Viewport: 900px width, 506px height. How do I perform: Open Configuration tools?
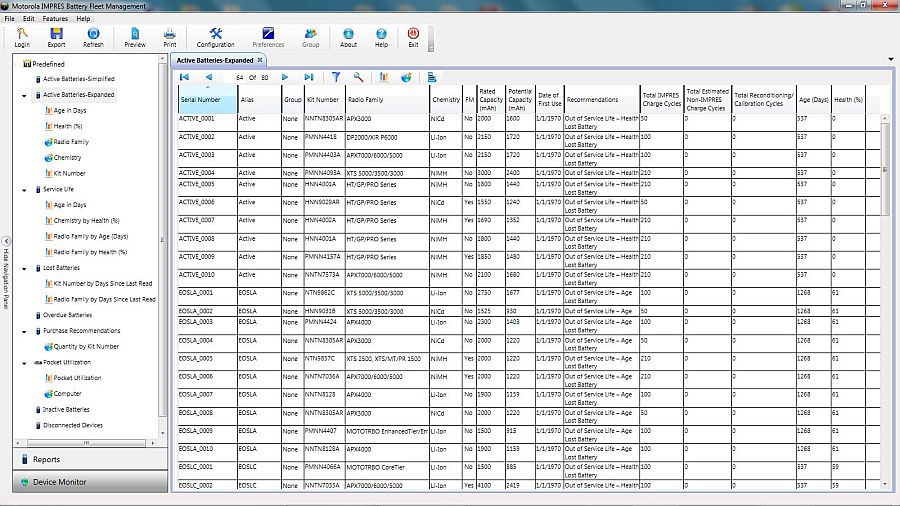pyautogui.click(x=215, y=37)
